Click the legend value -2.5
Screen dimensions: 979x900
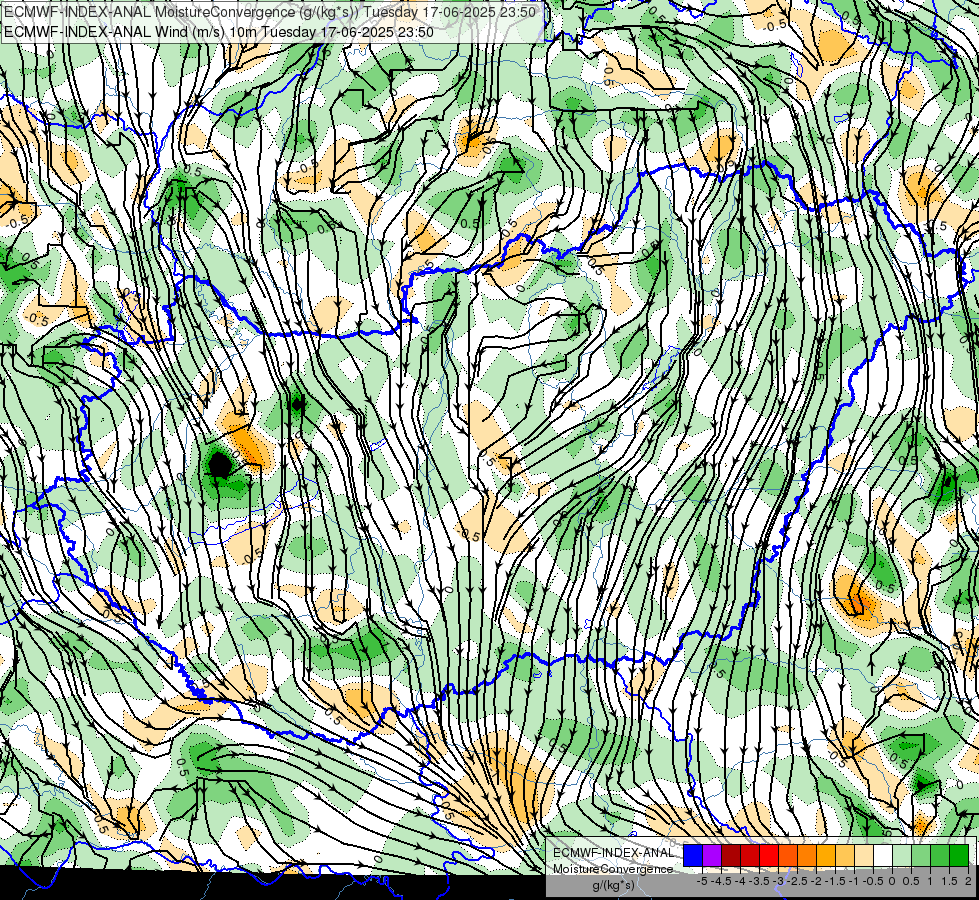coord(797,881)
